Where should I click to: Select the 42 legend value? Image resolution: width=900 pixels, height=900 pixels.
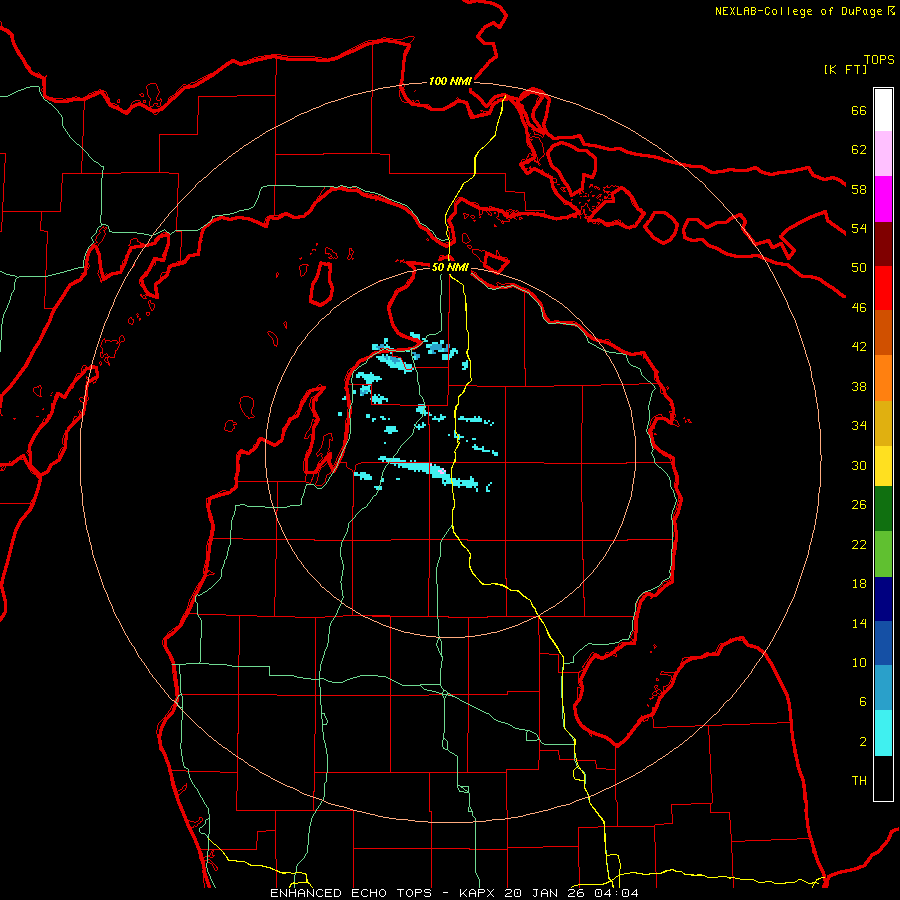coord(859,347)
